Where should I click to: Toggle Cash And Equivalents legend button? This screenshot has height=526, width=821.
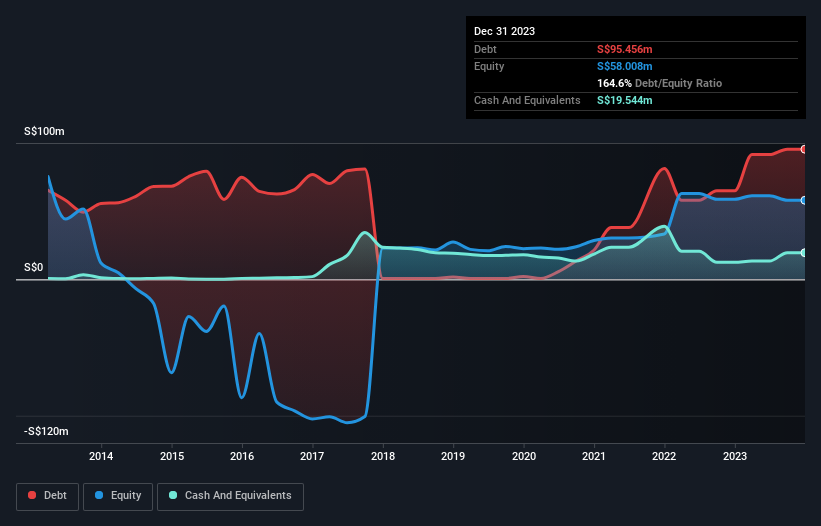tap(230, 496)
